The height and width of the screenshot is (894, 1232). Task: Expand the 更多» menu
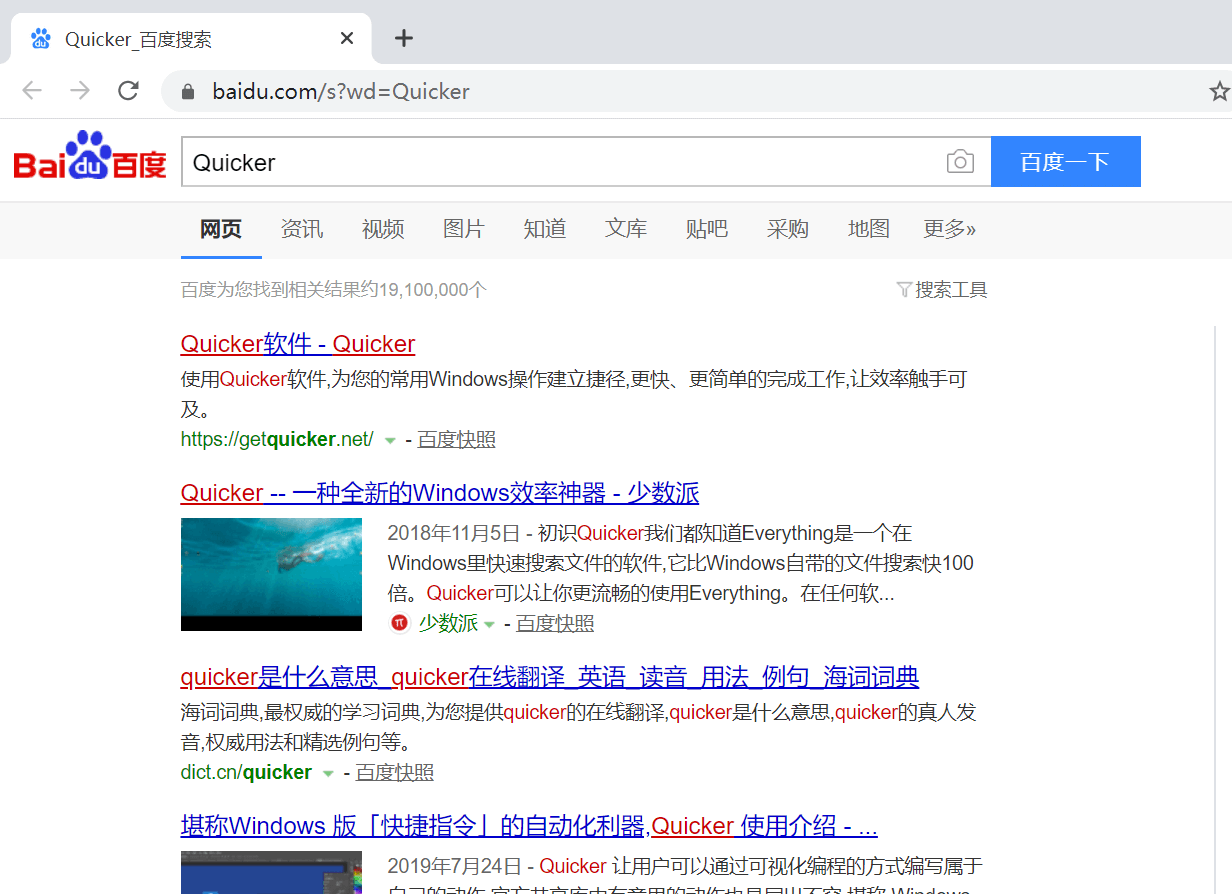coord(950,229)
